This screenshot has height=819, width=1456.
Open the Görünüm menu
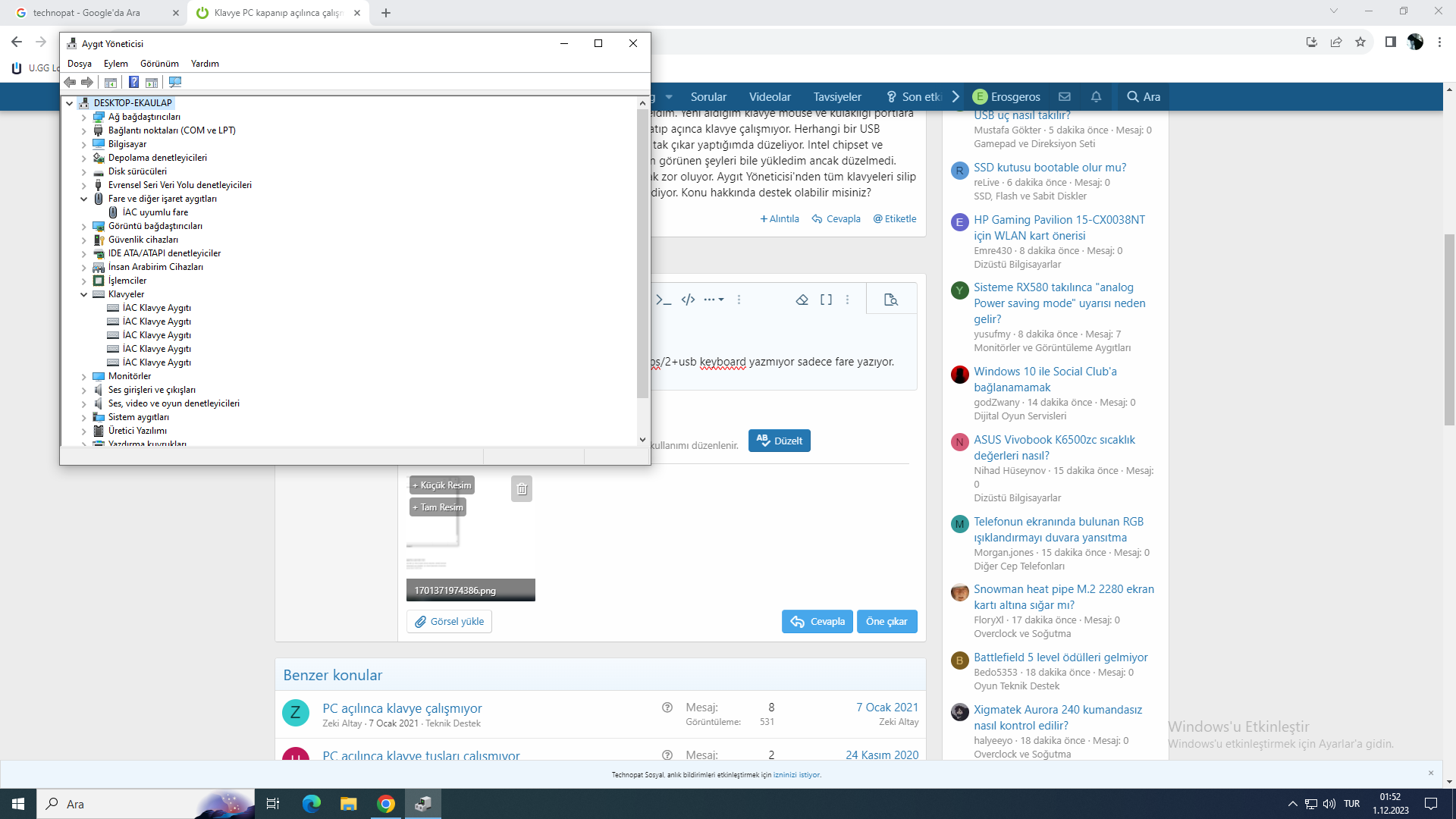coord(159,64)
